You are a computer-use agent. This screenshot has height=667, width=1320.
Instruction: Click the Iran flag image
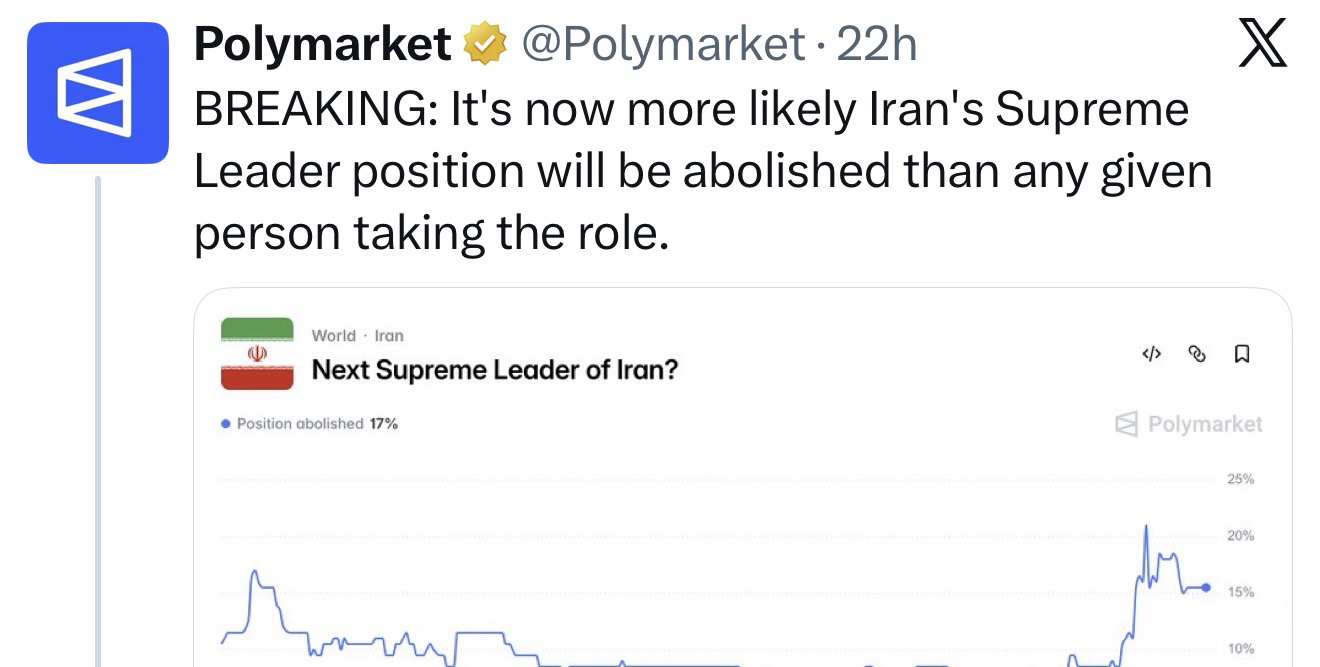(257, 353)
